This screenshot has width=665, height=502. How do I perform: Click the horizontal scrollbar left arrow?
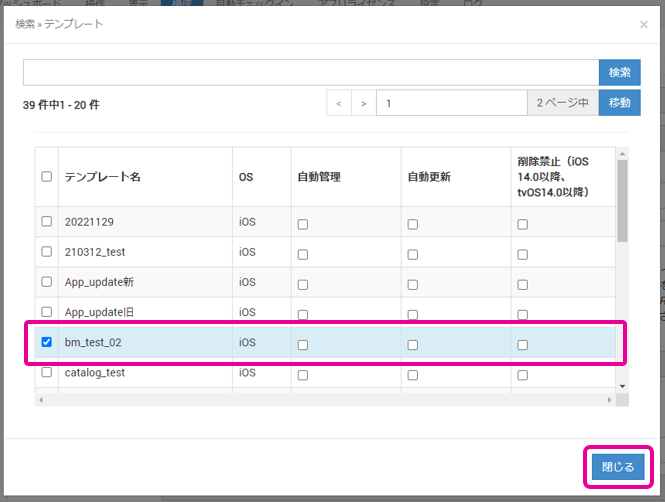click(41, 400)
